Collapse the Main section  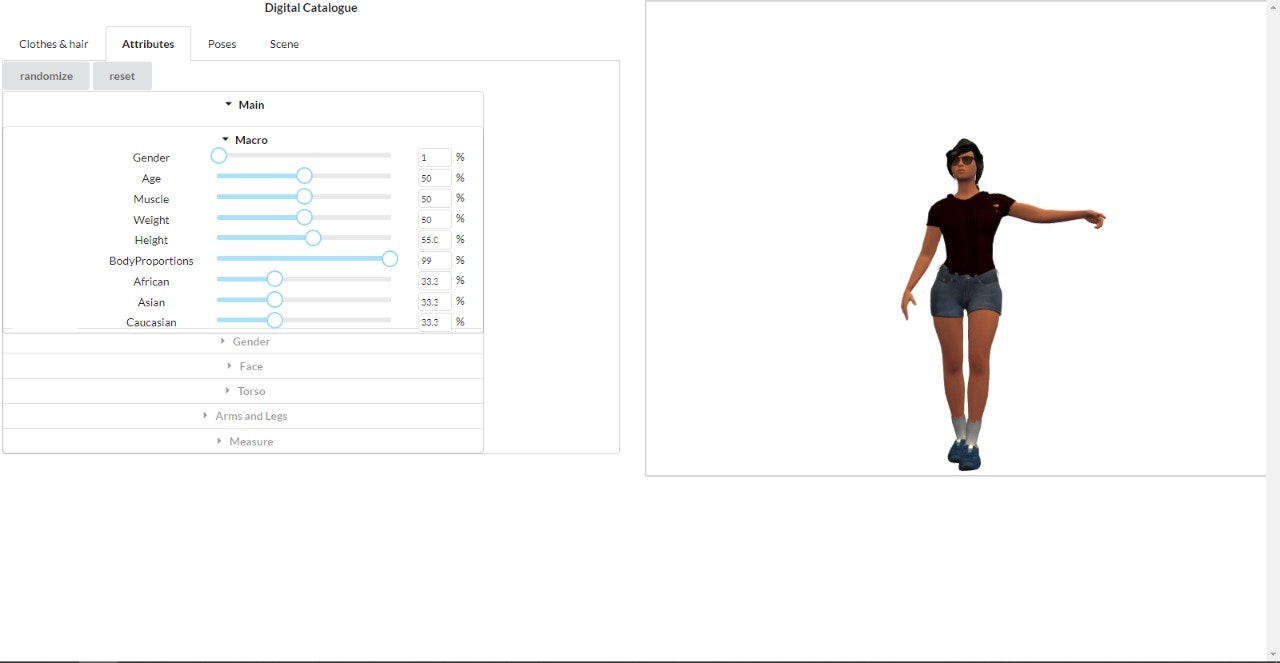pos(244,104)
